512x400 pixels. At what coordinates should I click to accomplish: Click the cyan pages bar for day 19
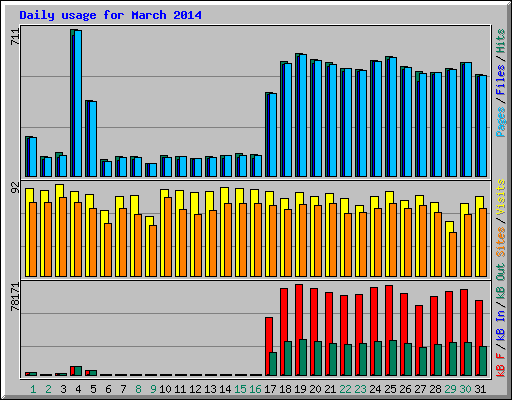point(303,115)
